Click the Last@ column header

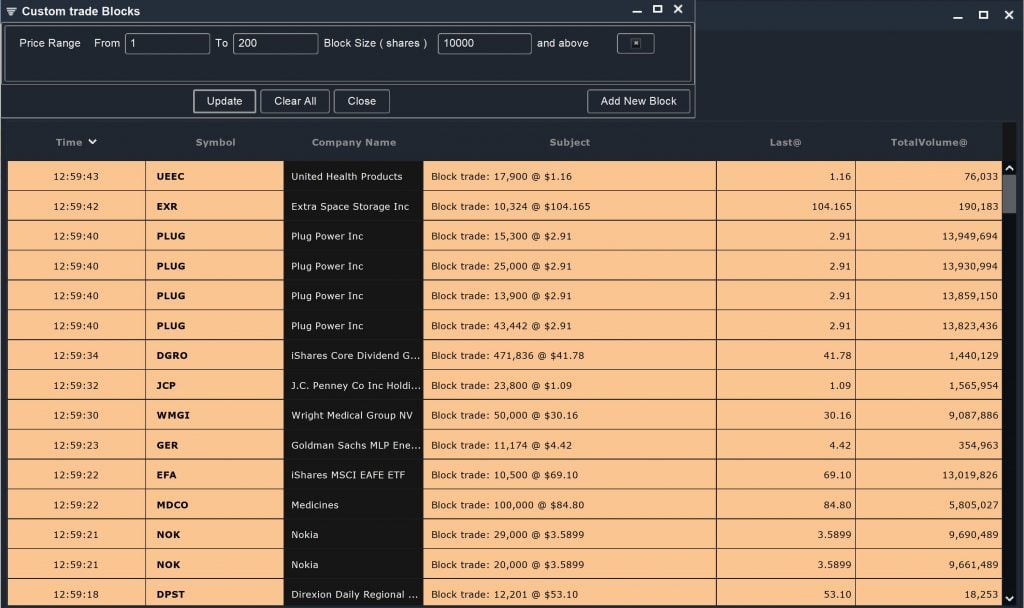point(785,142)
